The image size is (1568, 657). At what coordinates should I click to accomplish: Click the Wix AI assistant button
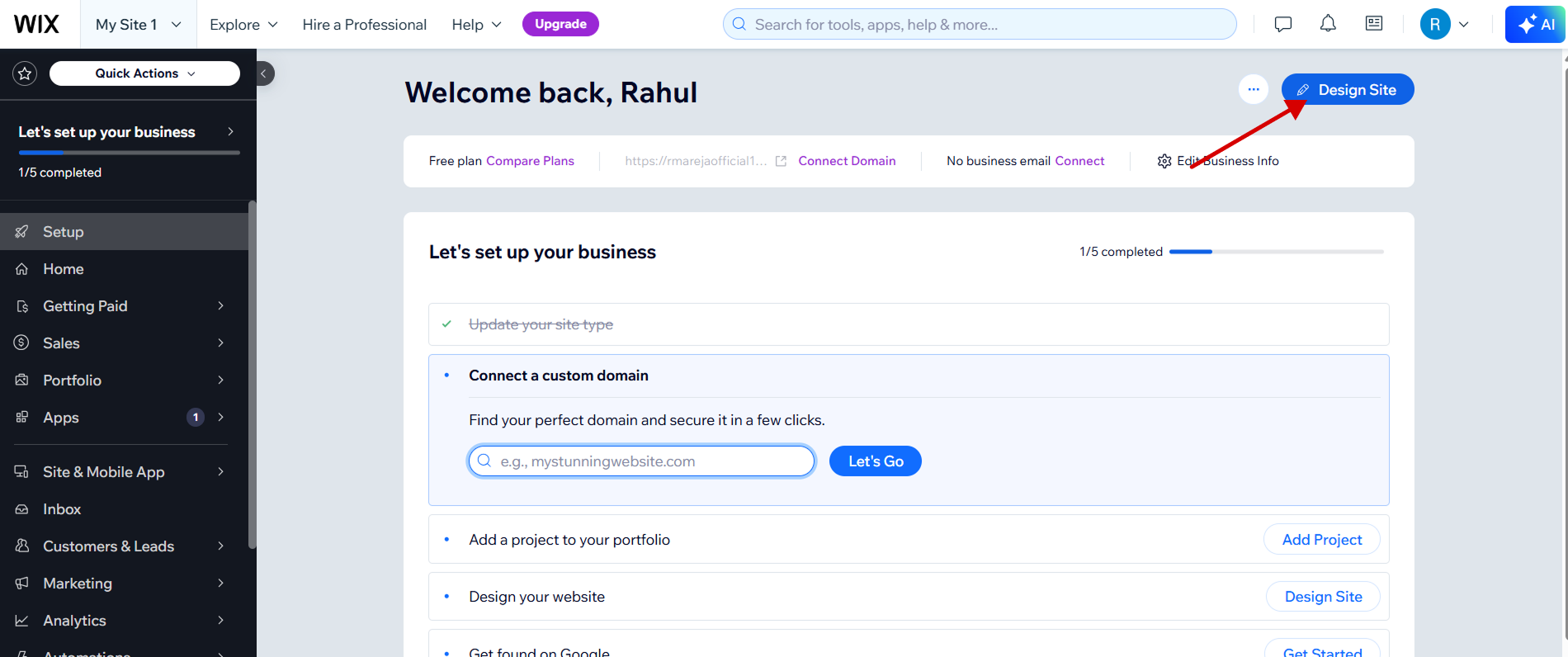[x=1535, y=24]
